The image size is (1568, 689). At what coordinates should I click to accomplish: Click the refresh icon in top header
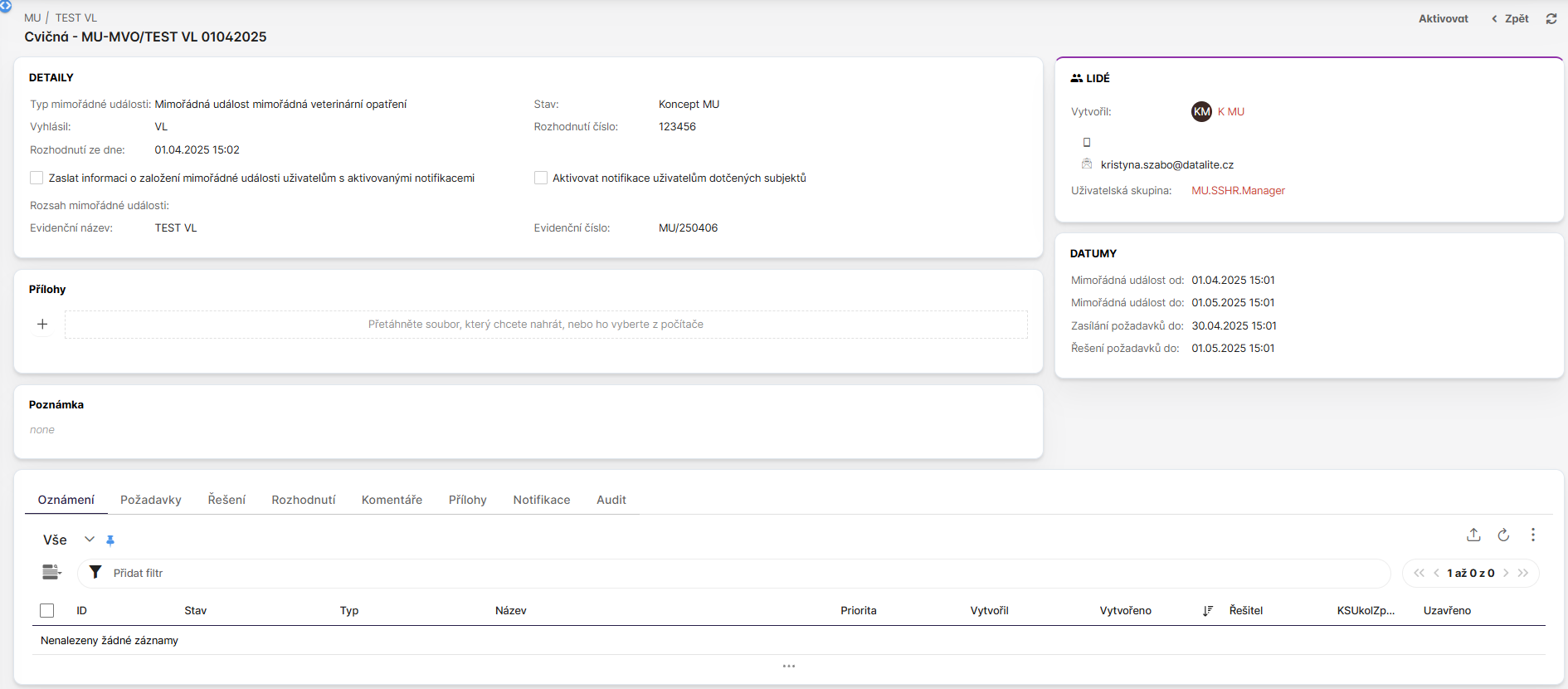[x=1551, y=18]
